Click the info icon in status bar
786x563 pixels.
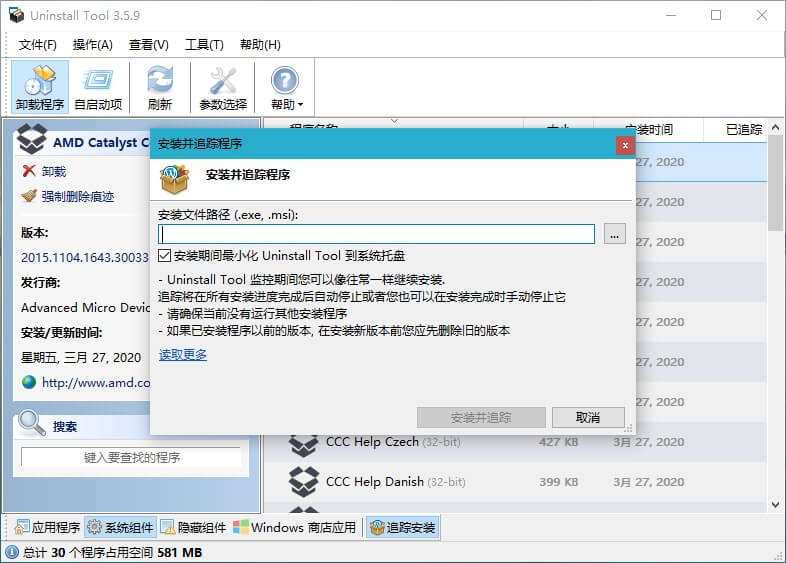tap(12, 552)
